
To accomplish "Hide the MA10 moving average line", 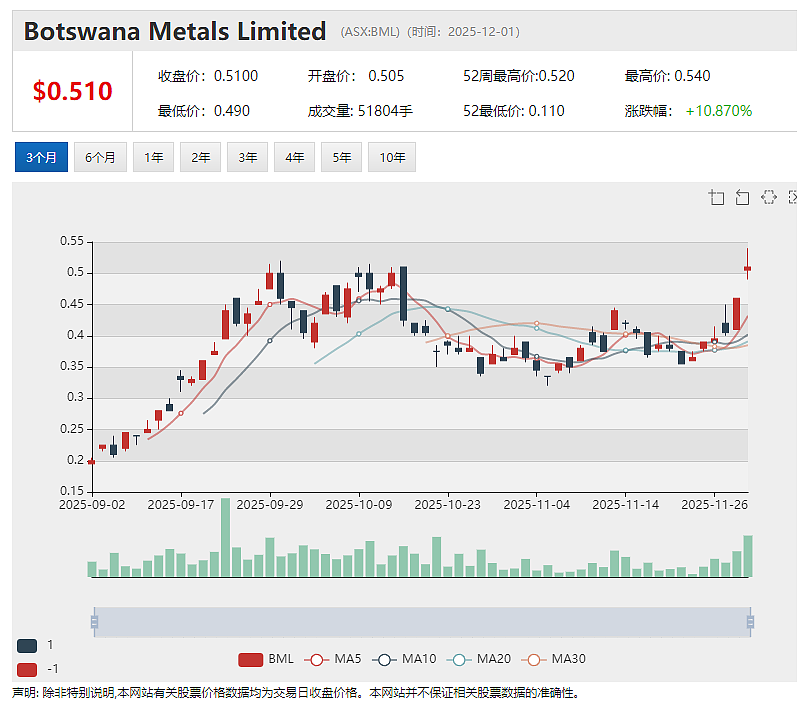I will 404,659.
